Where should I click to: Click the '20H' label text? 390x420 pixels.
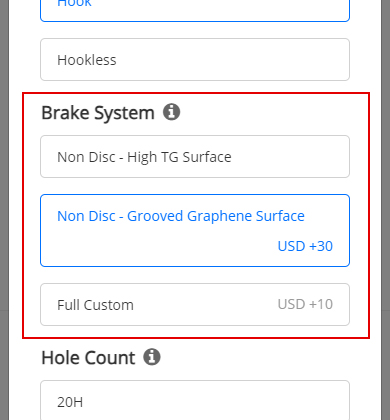point(70,402)
